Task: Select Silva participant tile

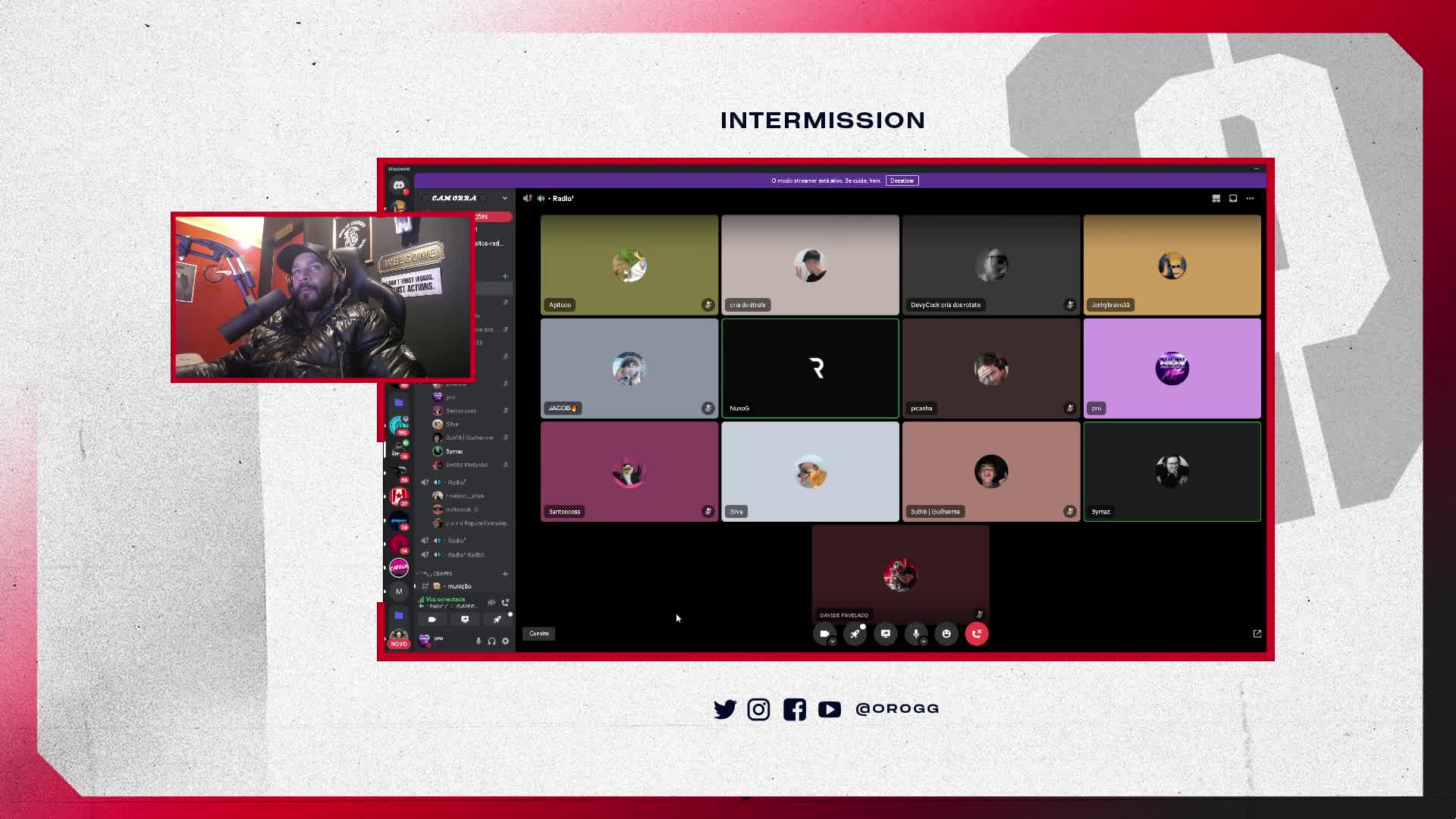Action: point(810,472)
